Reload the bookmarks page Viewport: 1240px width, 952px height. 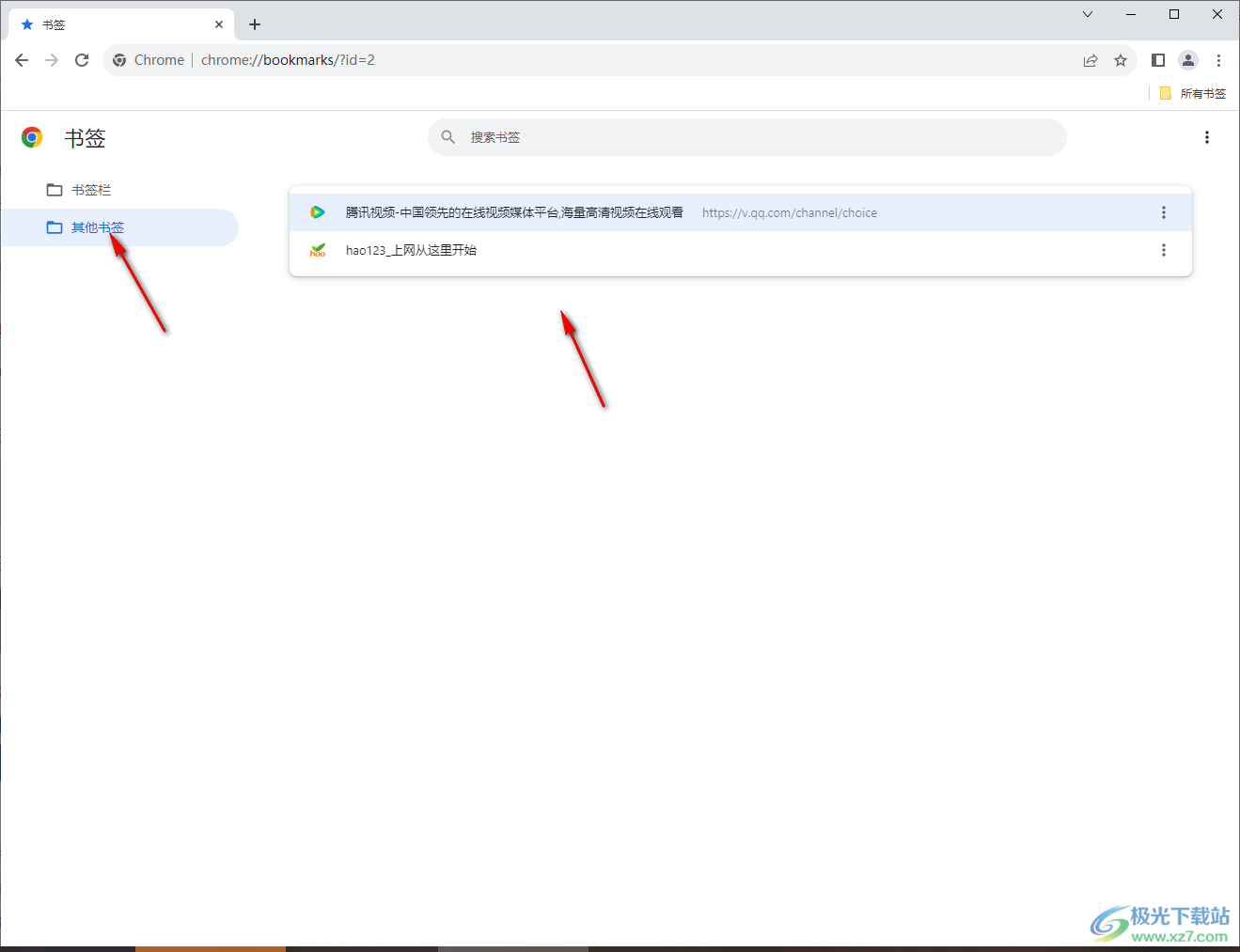coord(82,60)
